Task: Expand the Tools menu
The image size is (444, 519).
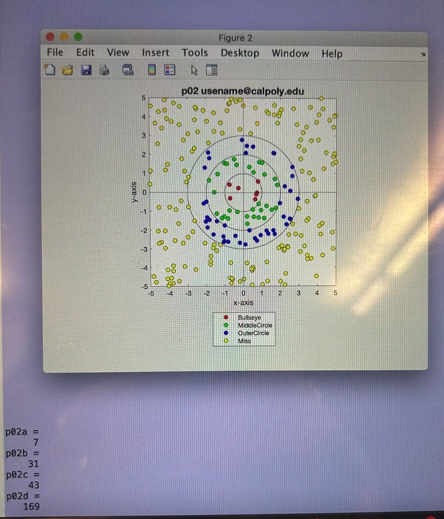Action: click(195, 53)
